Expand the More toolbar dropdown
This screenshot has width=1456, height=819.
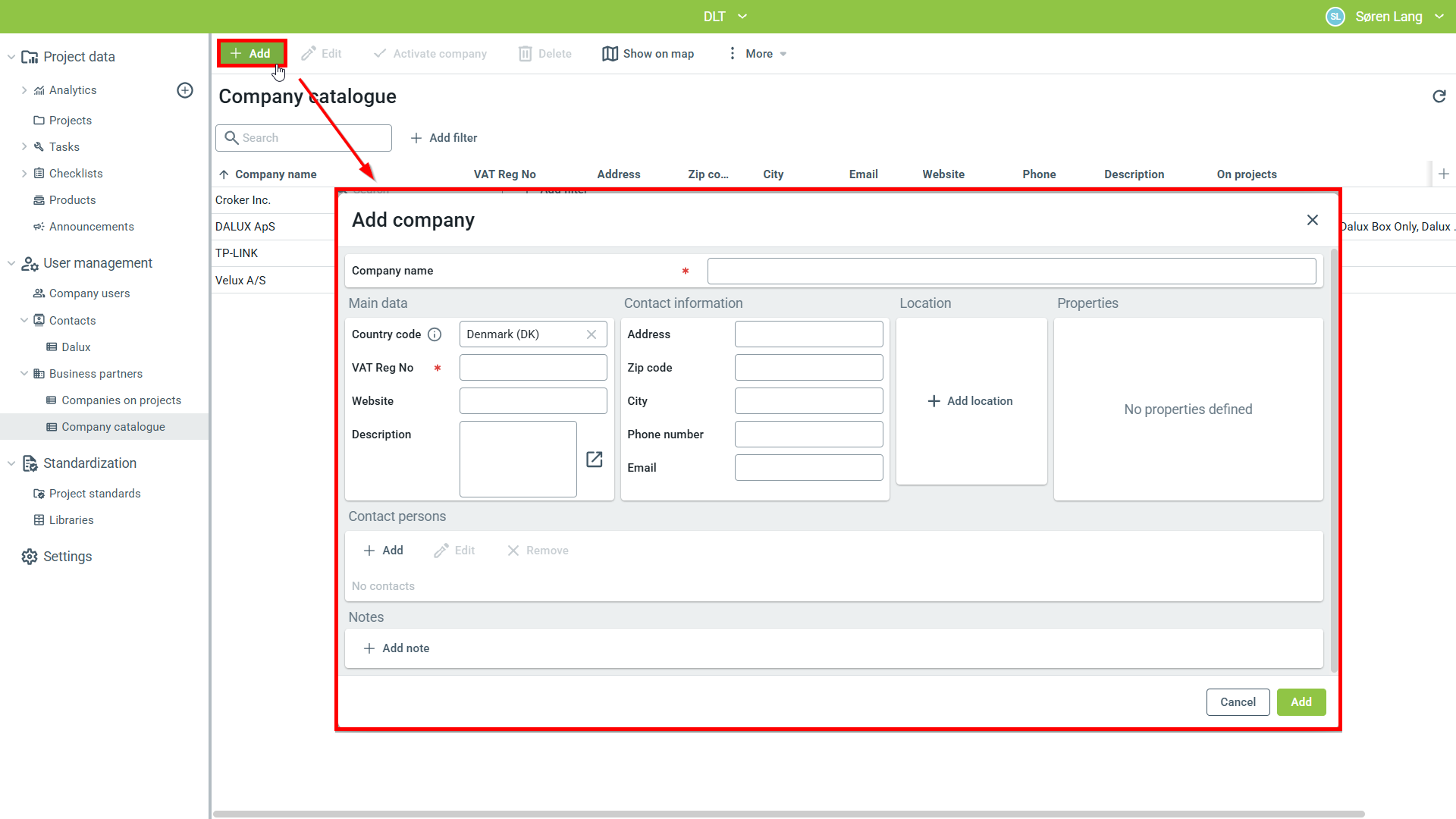[758, 54]
